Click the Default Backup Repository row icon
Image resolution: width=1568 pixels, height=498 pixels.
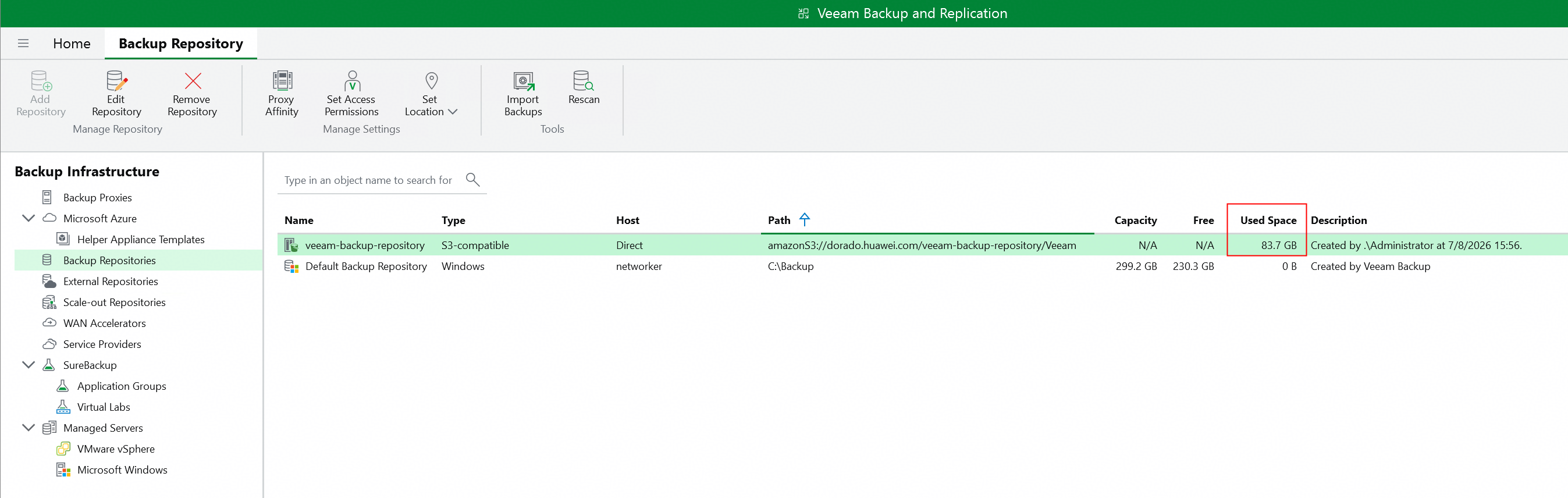[291, 266]
